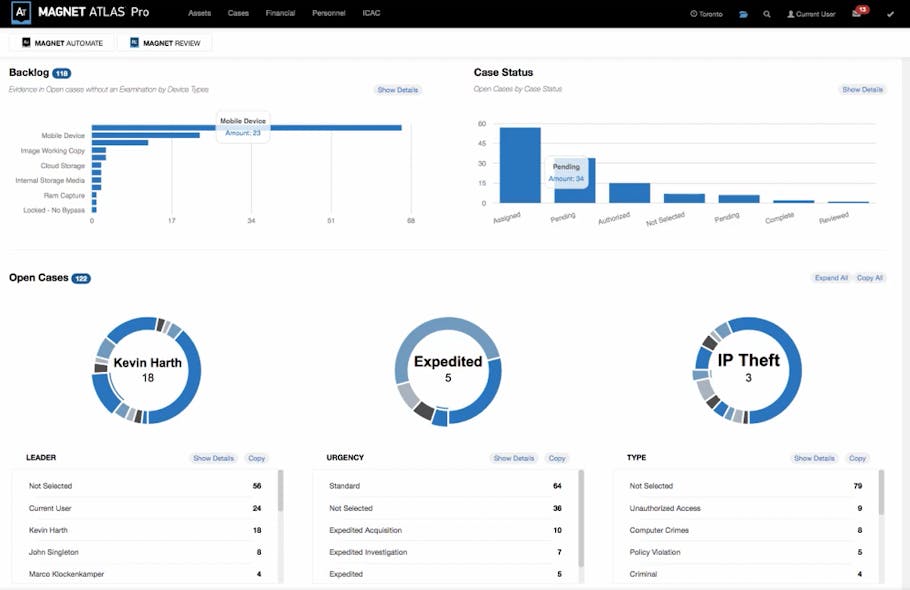
Task: Navigate to the Financial section
Action: (280, 13)
